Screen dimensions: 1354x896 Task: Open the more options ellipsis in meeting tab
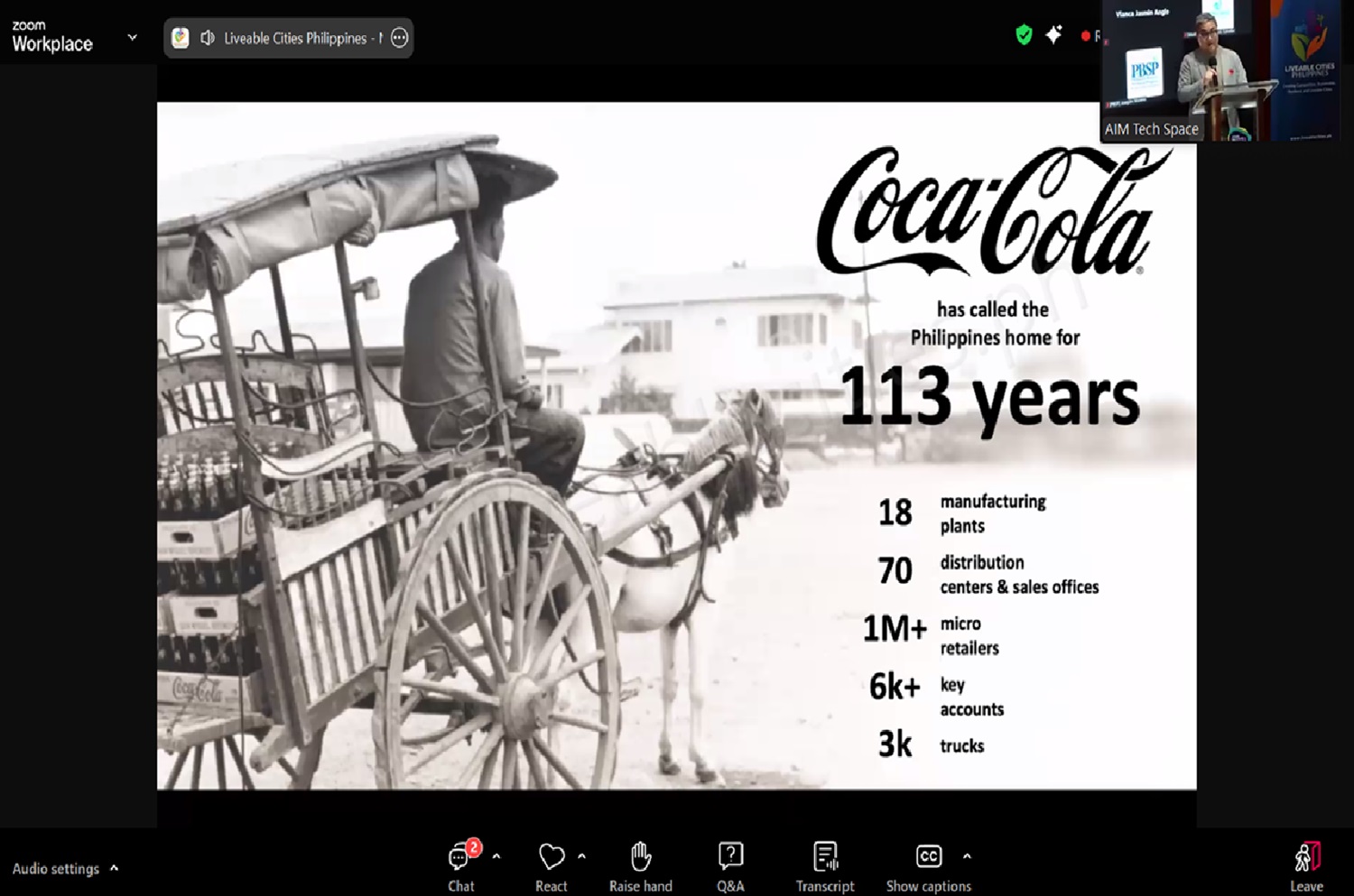(399, 38)
